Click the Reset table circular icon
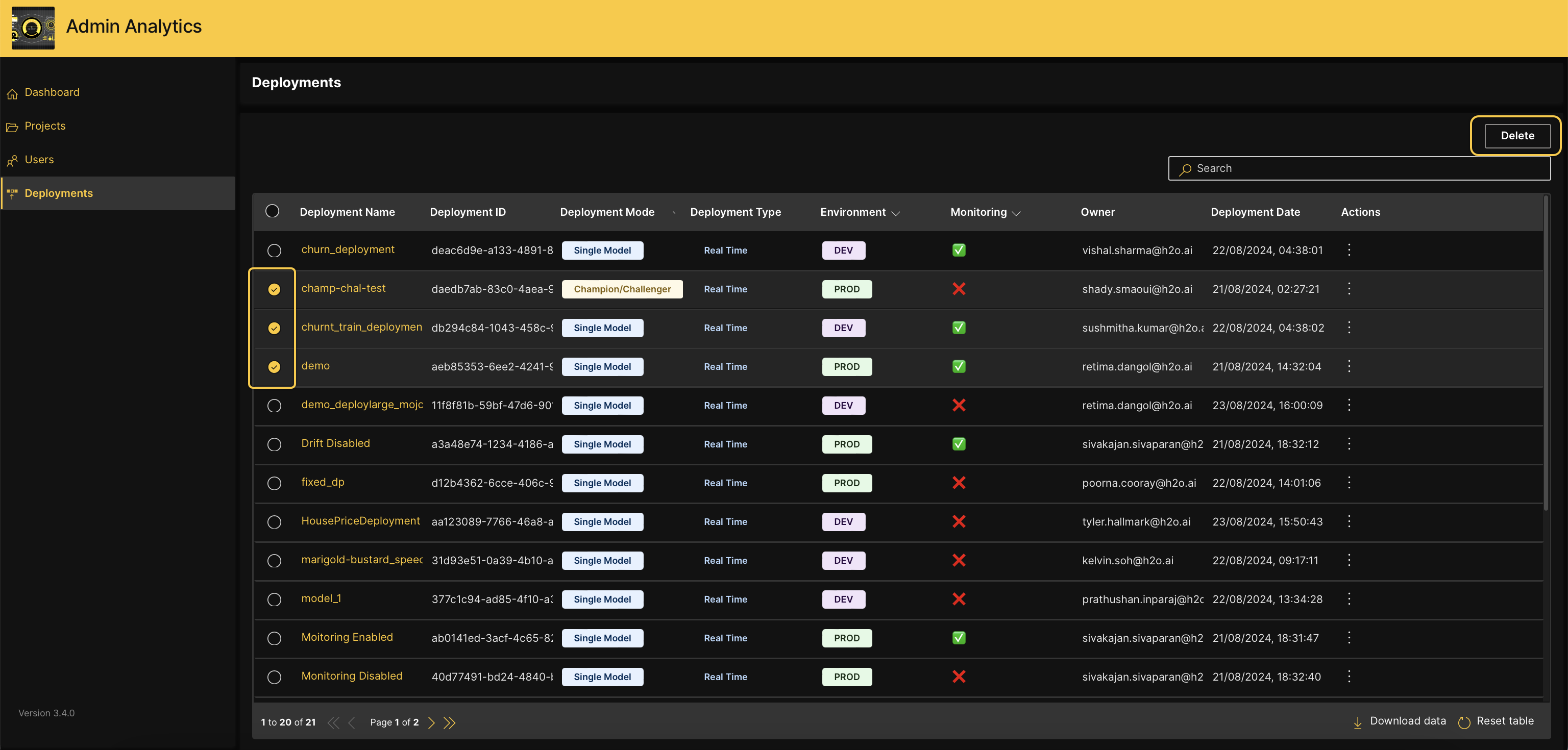The height and width of the screenshot is (750, 1568). click(1463, 722)
